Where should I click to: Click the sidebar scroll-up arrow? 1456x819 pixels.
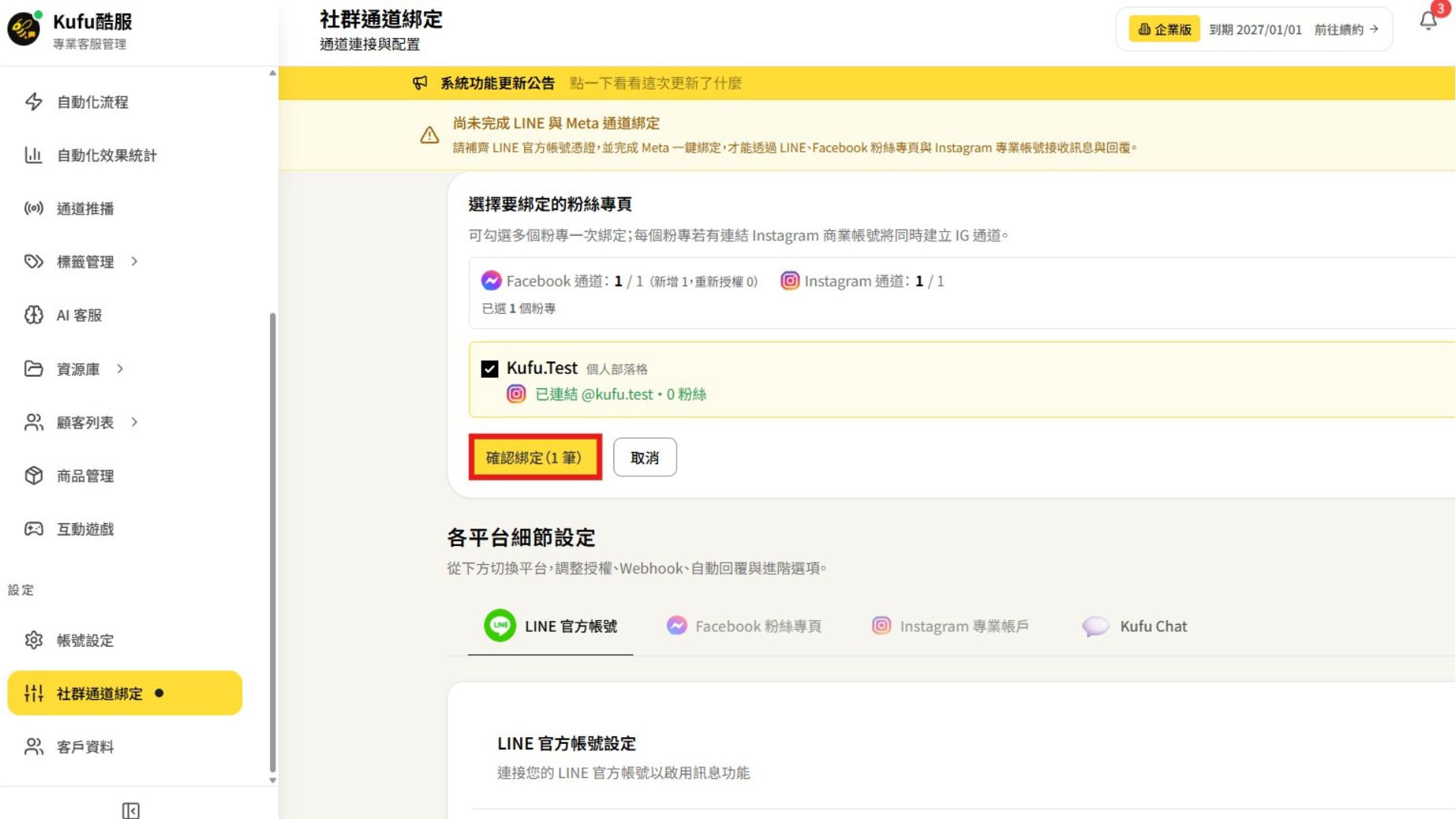coord(273,74)
